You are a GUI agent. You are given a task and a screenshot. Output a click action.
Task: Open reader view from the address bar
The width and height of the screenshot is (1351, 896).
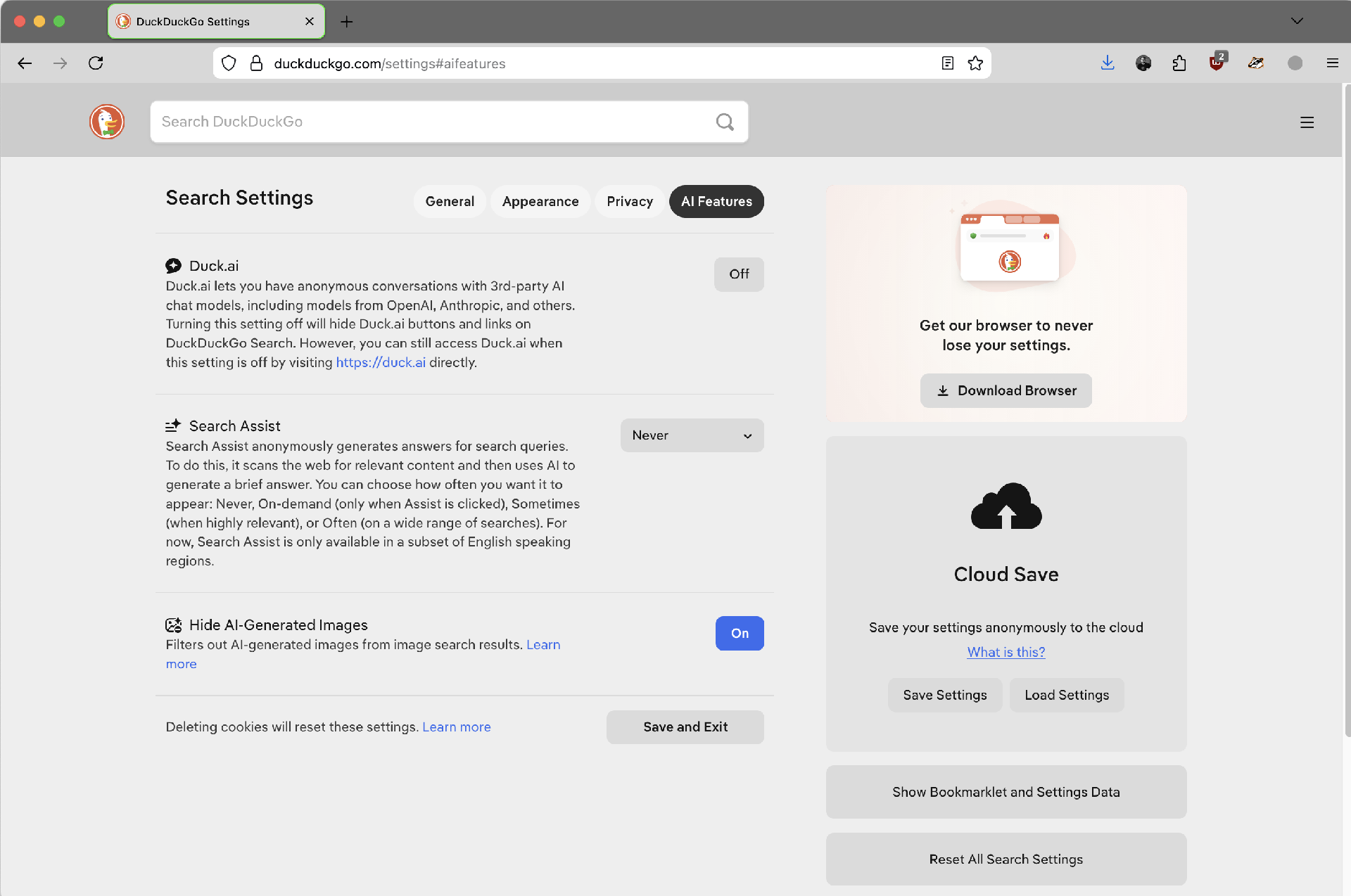pyautogui.click(x=947, y=63)
